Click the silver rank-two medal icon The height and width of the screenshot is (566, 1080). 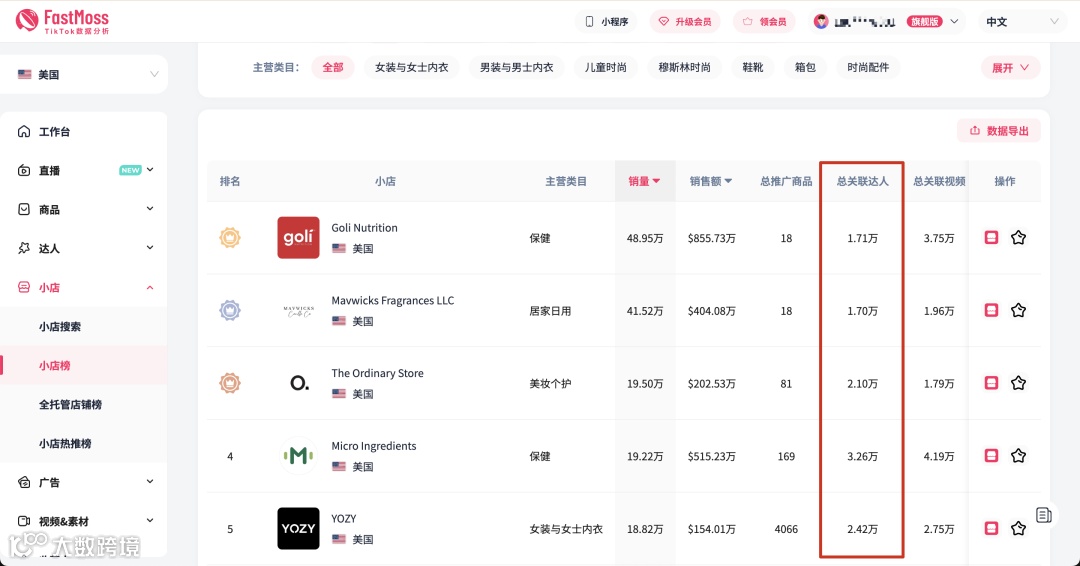230,311
